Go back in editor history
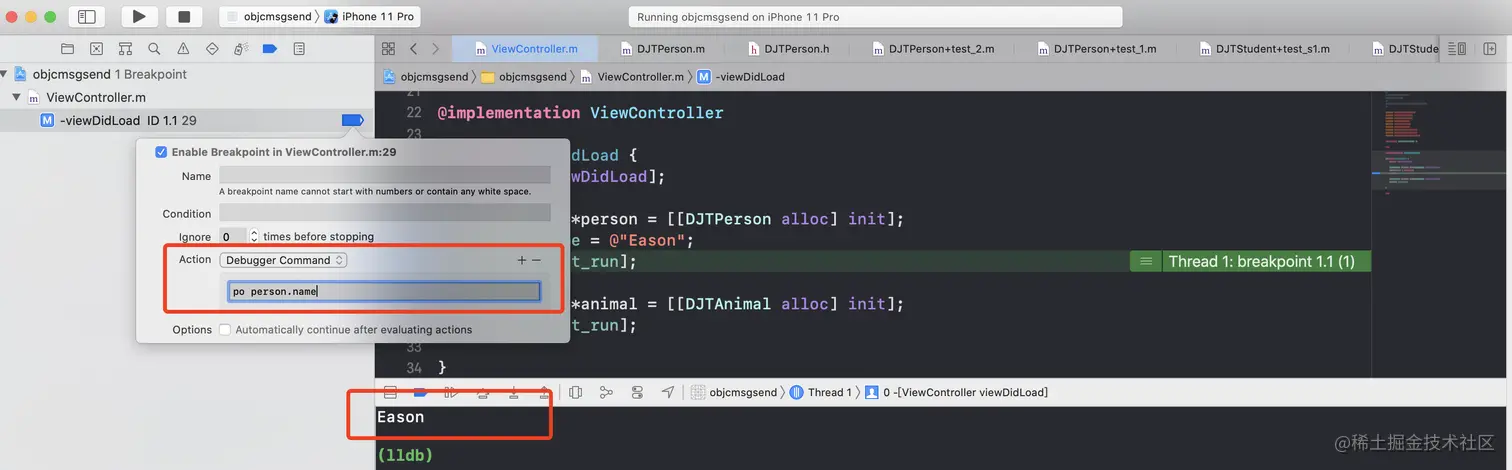The width and height of the screenshot is (1512, 470). pos(413,48)
